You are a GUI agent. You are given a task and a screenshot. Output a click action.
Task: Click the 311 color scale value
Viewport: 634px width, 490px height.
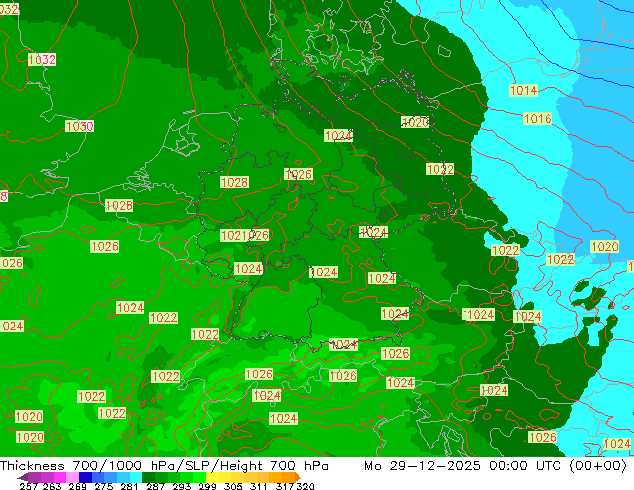[x=258, y=486]
